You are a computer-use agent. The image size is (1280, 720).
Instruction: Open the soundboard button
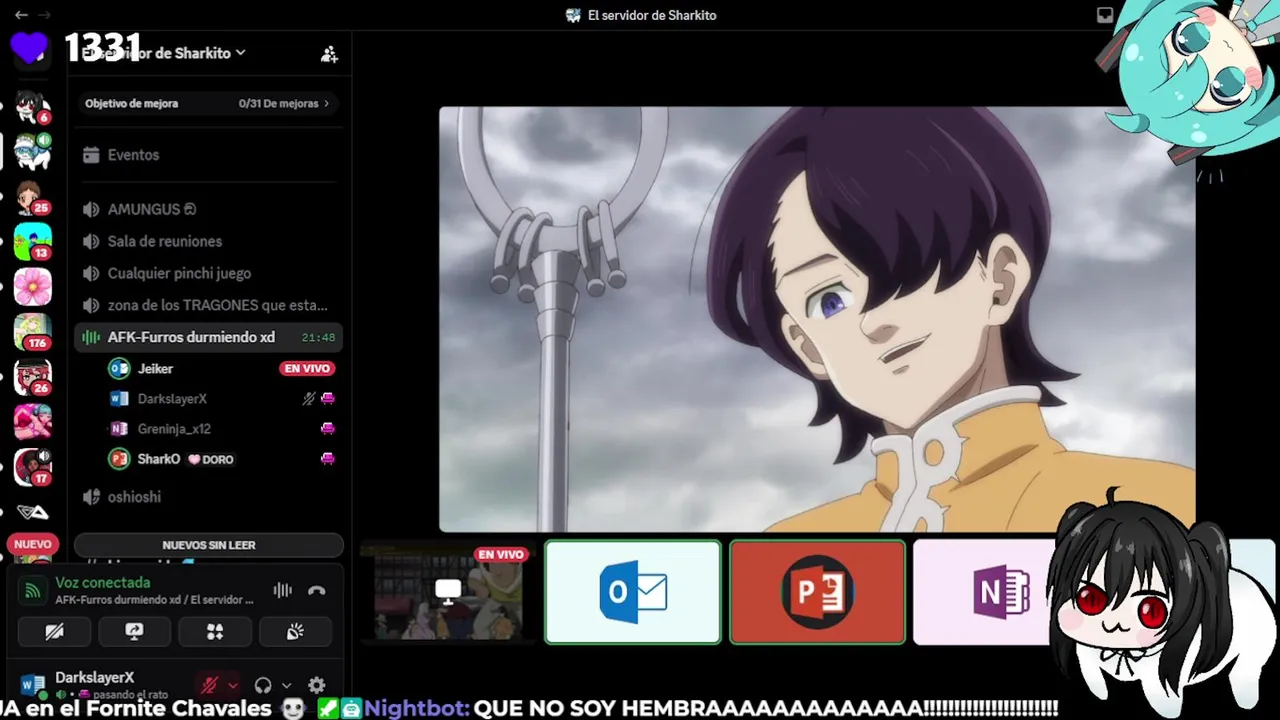(295, 631)
